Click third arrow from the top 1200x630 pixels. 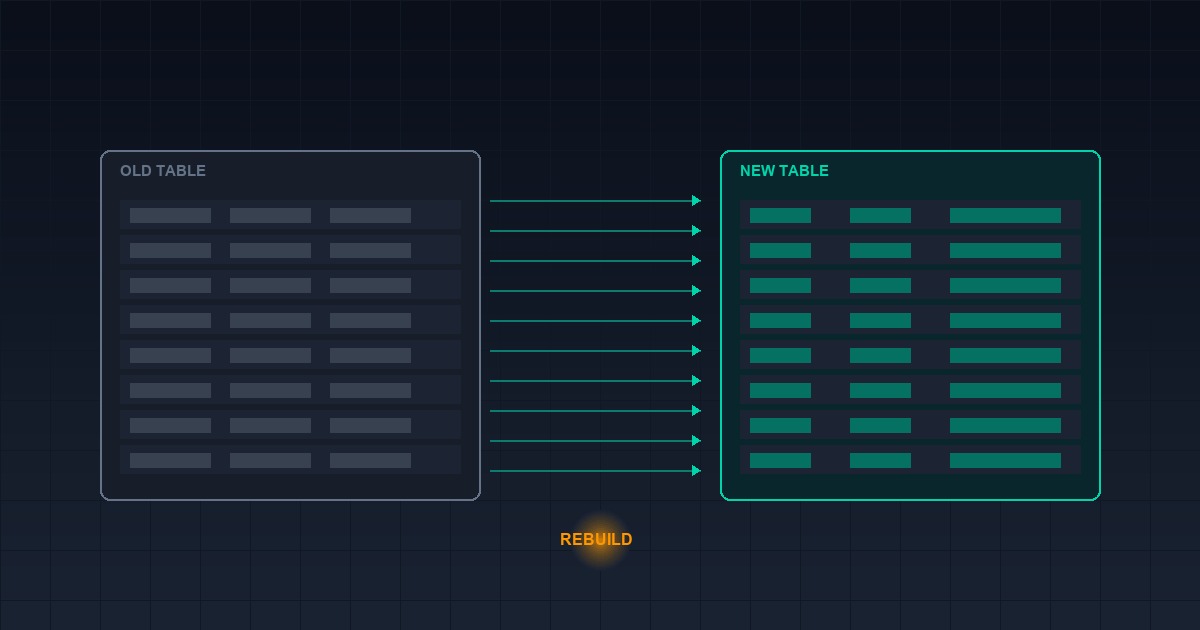tap(596, 261)
